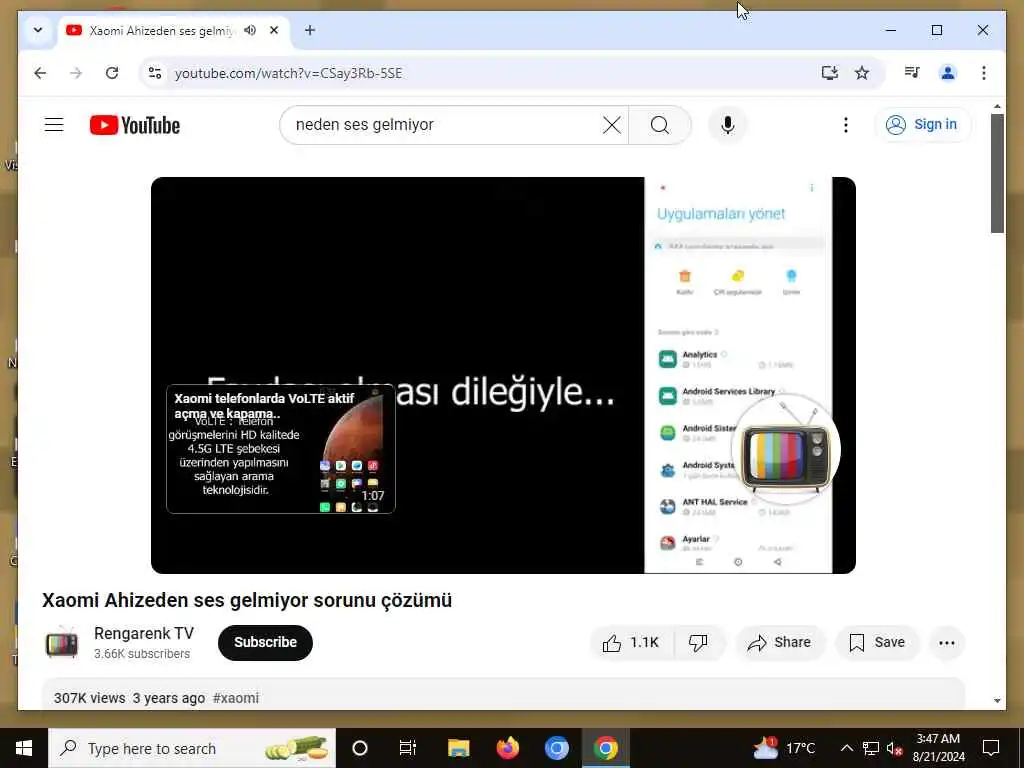This screenshot has width=1024, height=768.
Task: View site information icon in address bar
Action: pos(155,73)
